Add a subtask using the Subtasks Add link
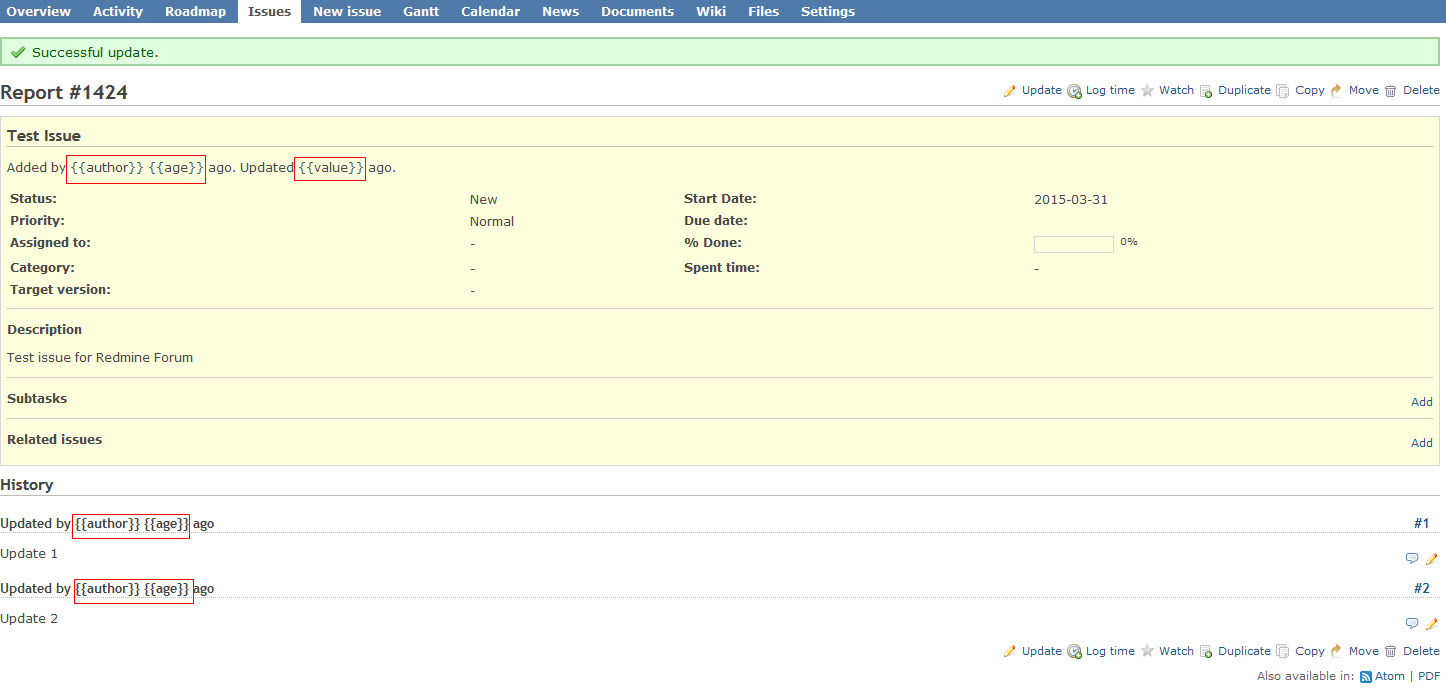The height and width of the screenshot is (698, 1446). pos(1421,402)
